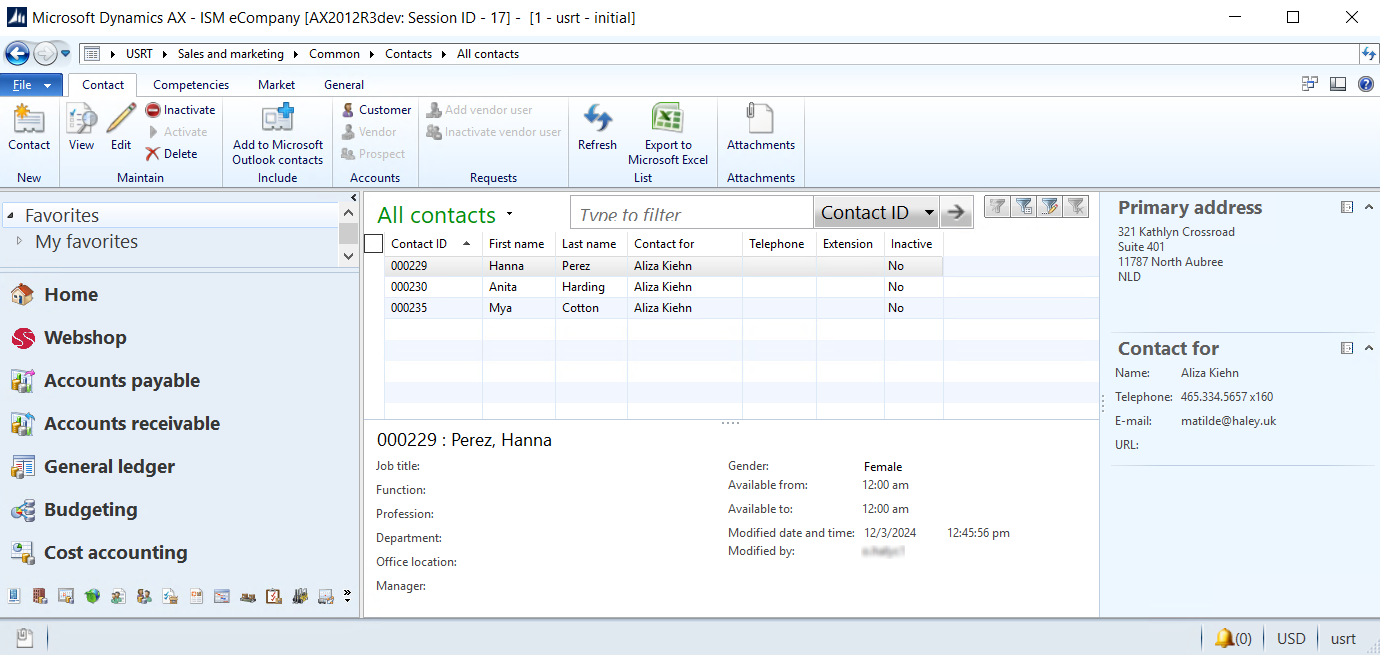
Task: Click the forklift module icon
Action: click(300, 596)
